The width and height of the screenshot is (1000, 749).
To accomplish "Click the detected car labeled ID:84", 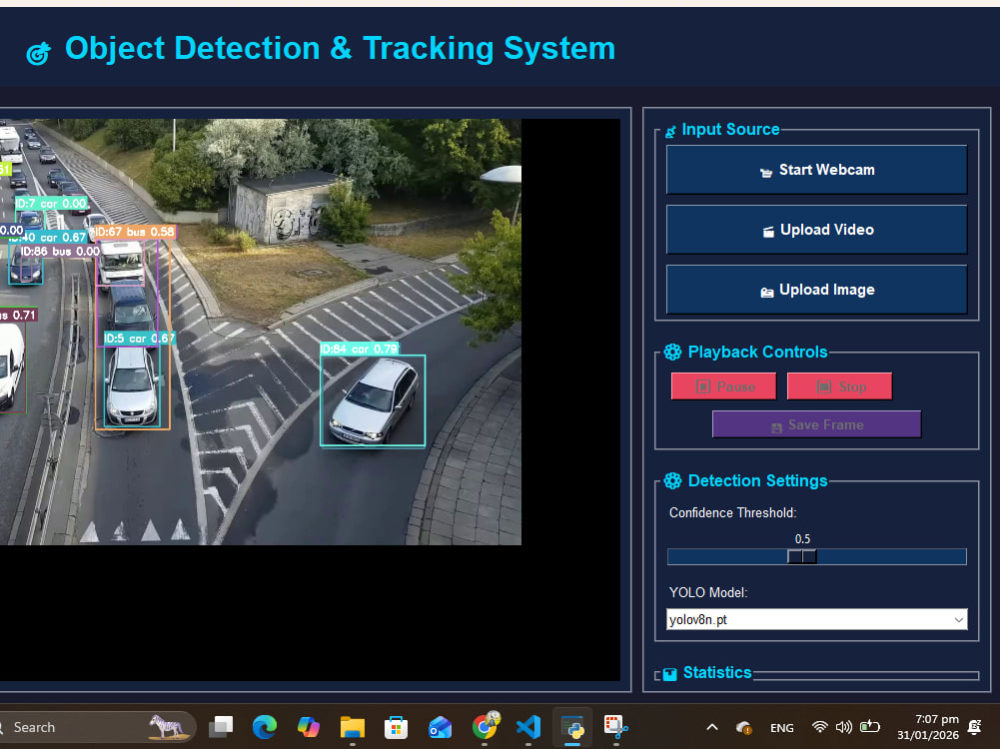I will [x=372, y=401].
